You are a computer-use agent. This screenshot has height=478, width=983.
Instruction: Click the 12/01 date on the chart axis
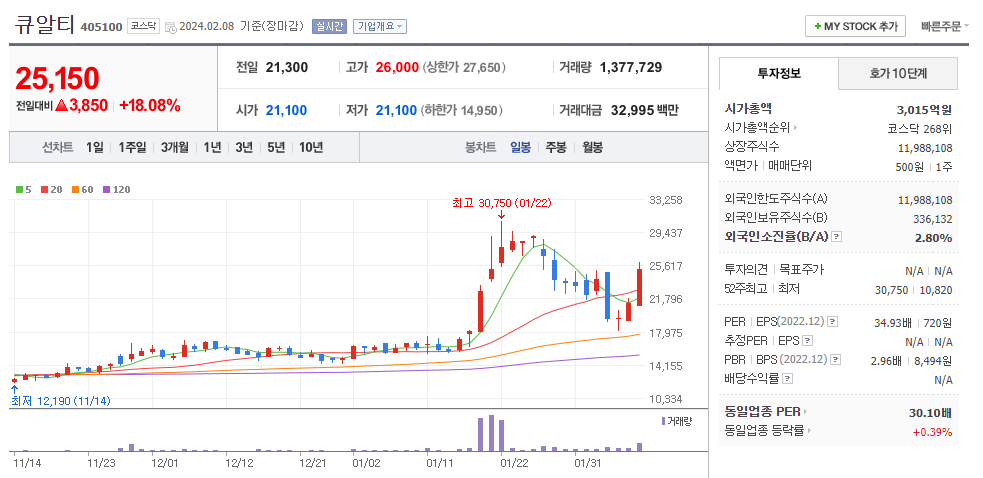click(165, 464)
